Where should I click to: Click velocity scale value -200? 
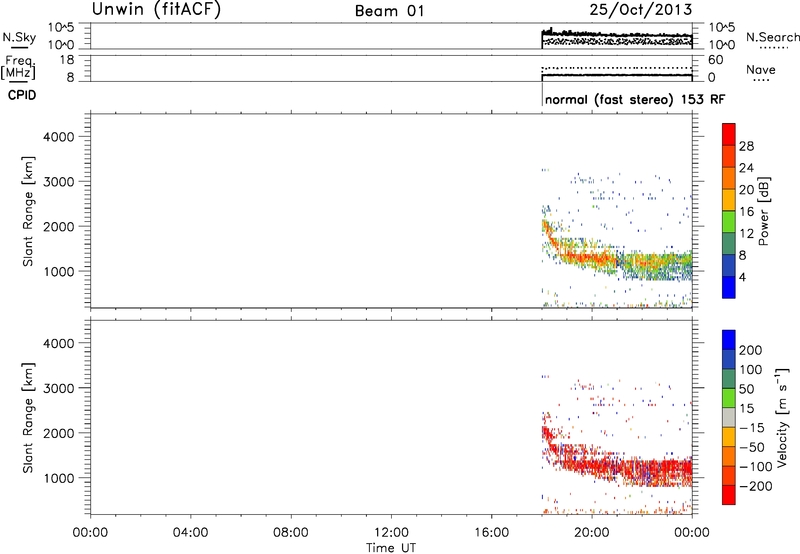pyautogui.click(x=756, y=486)
